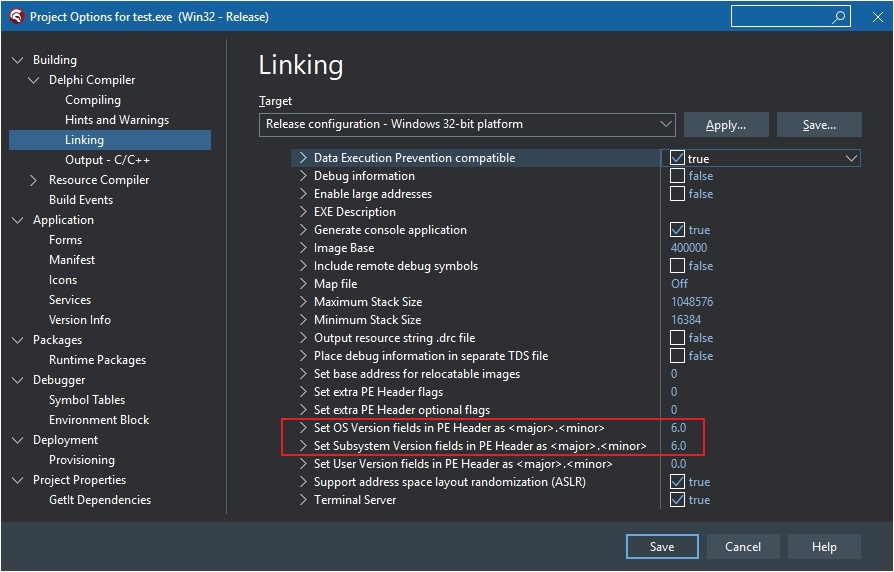The image size is (894, 572).
Task: Collapse the Delphi Compiler node
Action: [34, 80]
